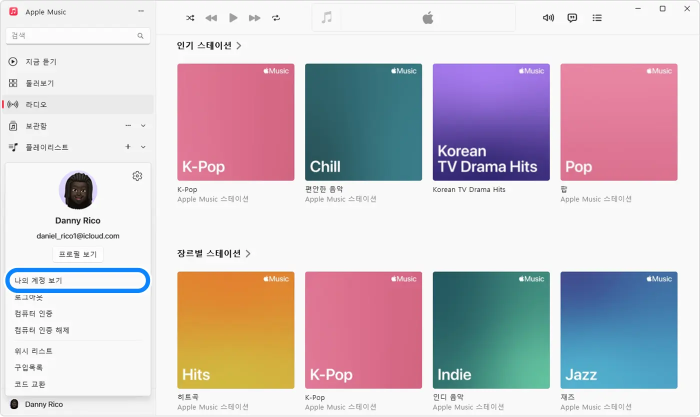Select 컴퓨터 인증 해제 menu item

pyautogui.click(x=42, y=330)
